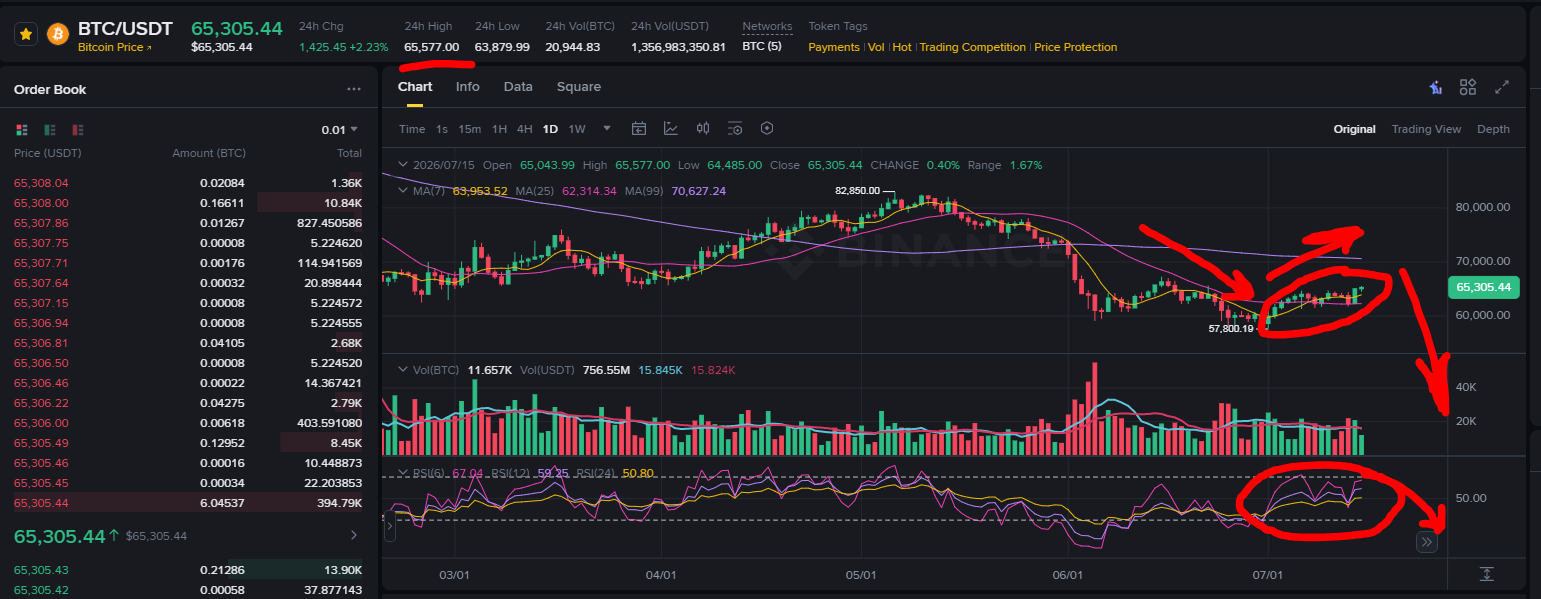
Task: Open the go-to-date calendar icon
Action: click(639, 128)
